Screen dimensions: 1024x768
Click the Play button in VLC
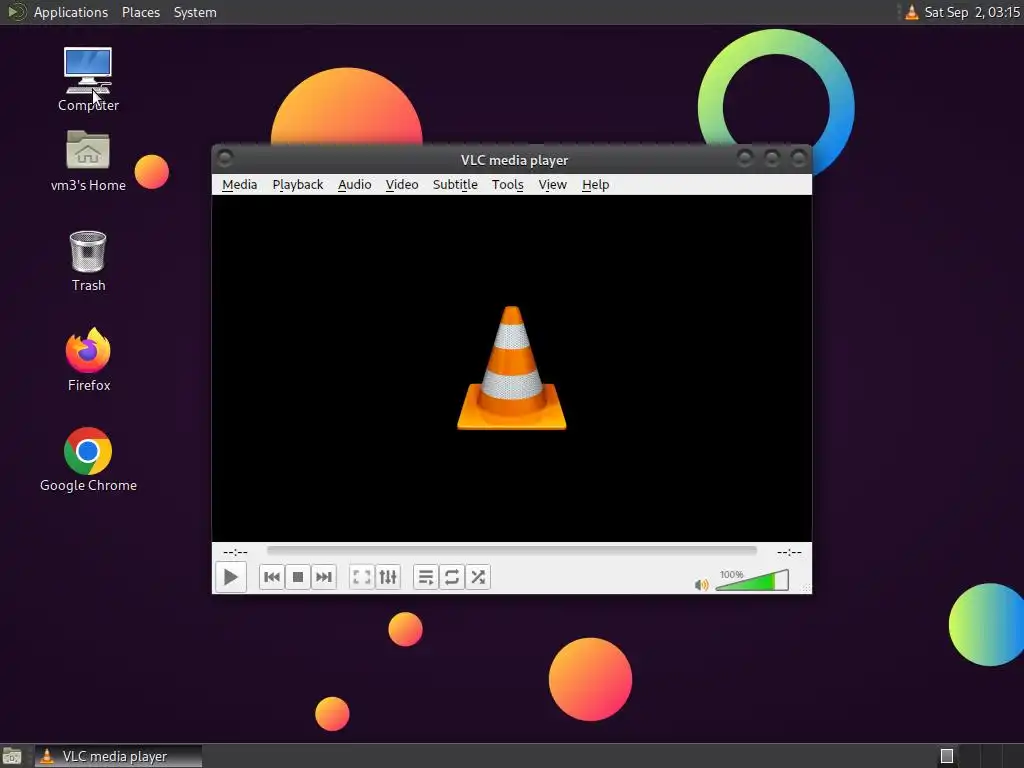(231, 577)
